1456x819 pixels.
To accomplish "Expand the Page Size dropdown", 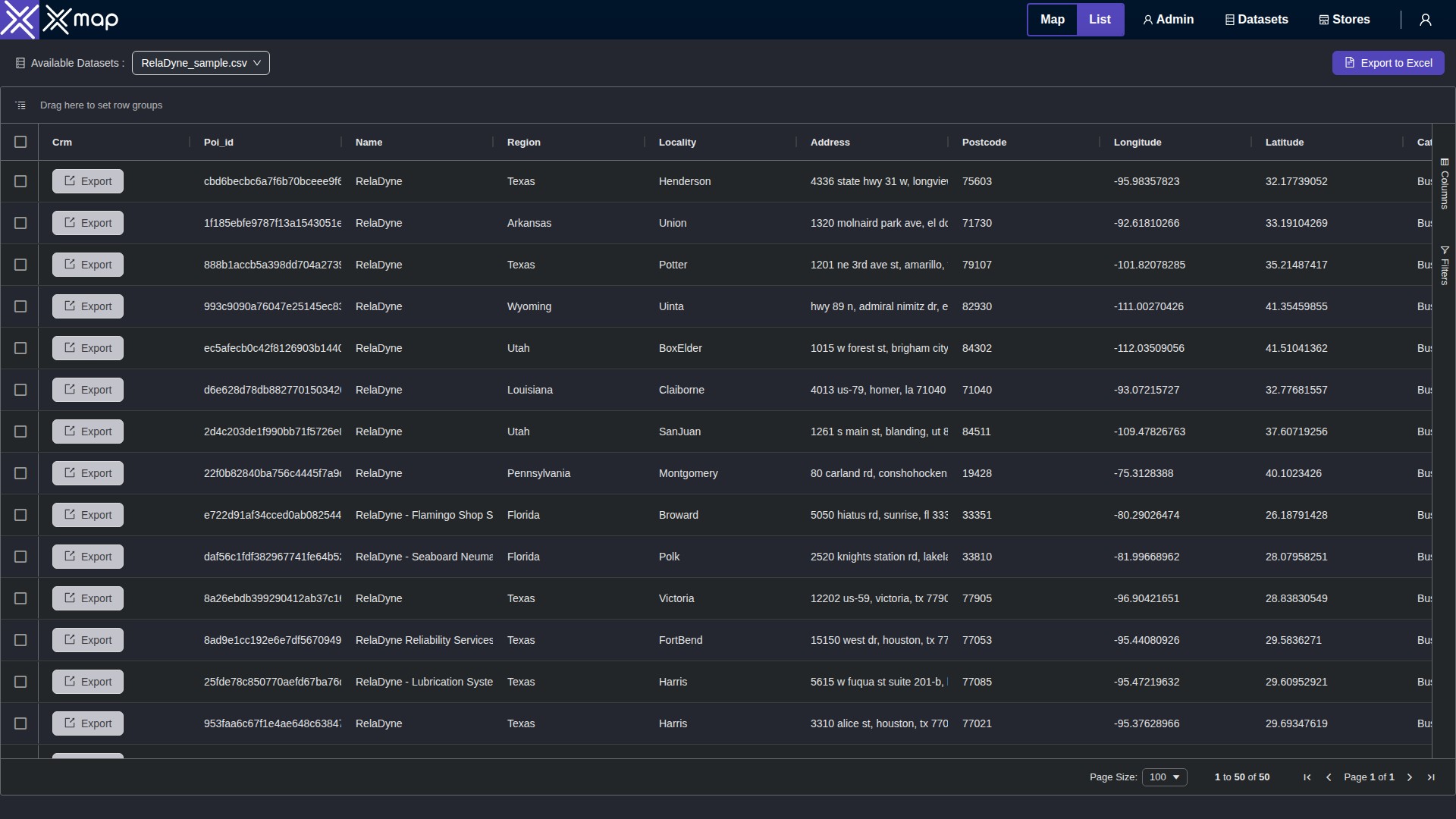I will coord(1164,777).
